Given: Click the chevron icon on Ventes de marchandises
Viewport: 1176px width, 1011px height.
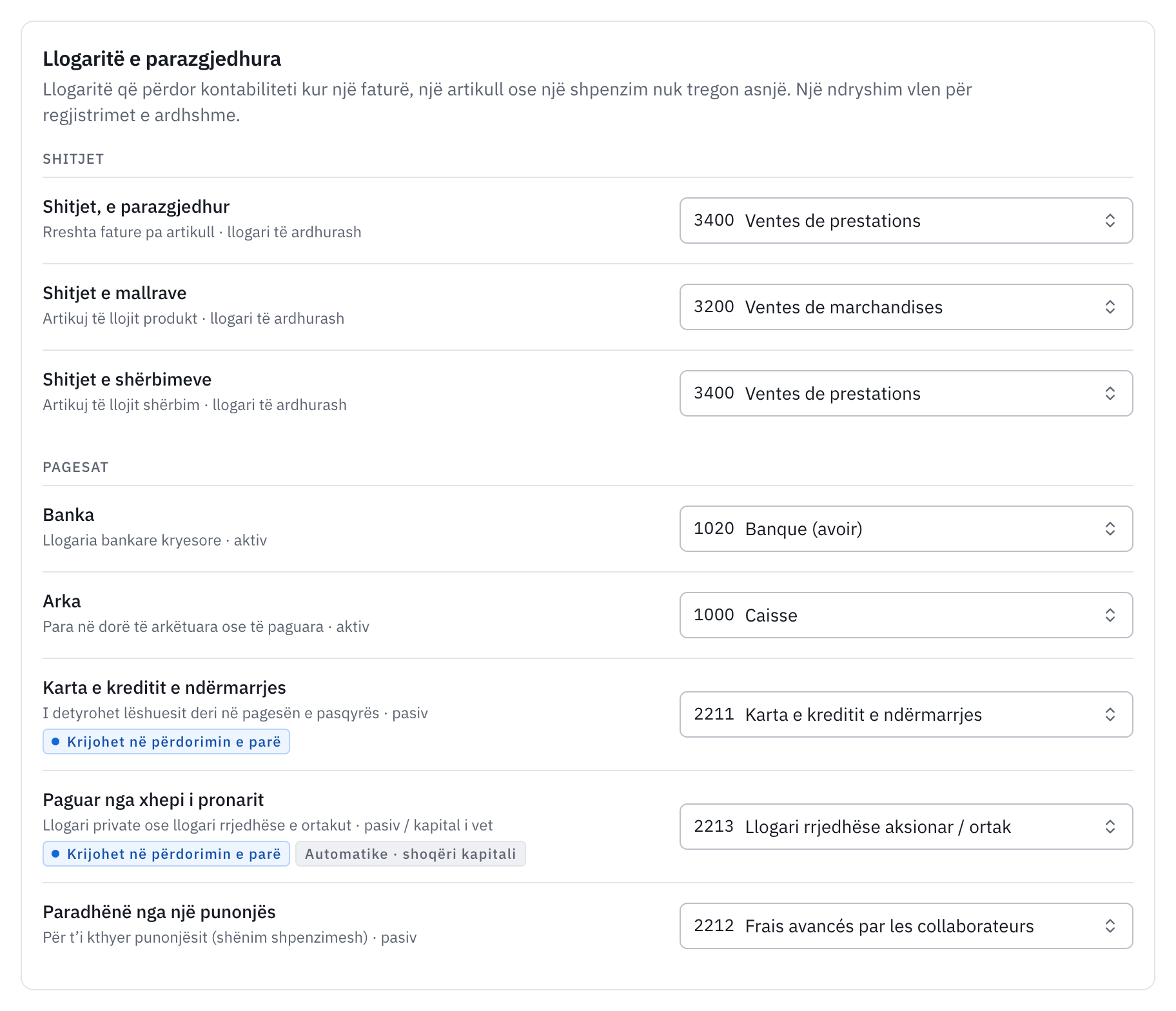Looking at the screenshot, I should click(x=1110, y=307).
